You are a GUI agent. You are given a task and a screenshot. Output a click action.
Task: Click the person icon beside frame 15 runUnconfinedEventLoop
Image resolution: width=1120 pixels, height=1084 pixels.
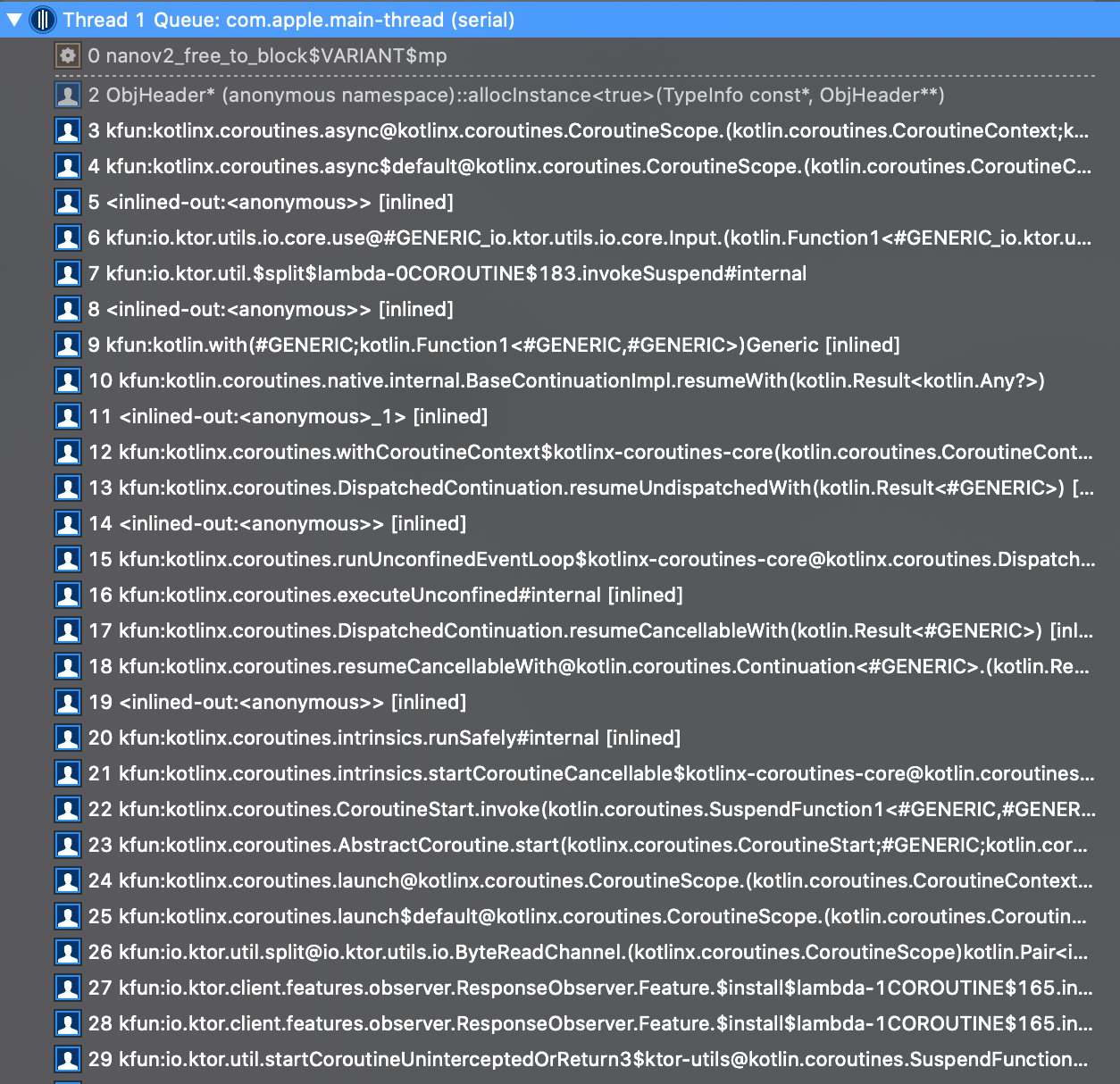point(68,559)
